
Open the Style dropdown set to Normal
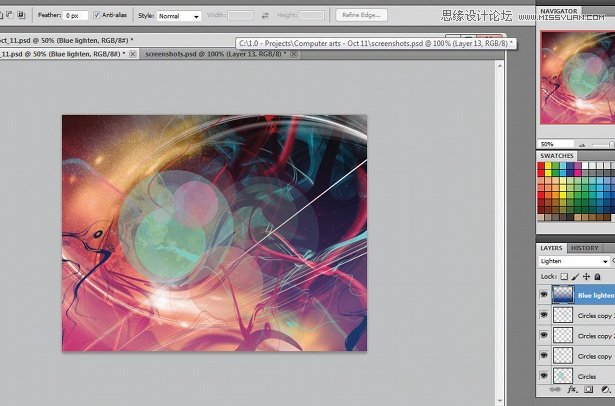click(x=180, y=16)
